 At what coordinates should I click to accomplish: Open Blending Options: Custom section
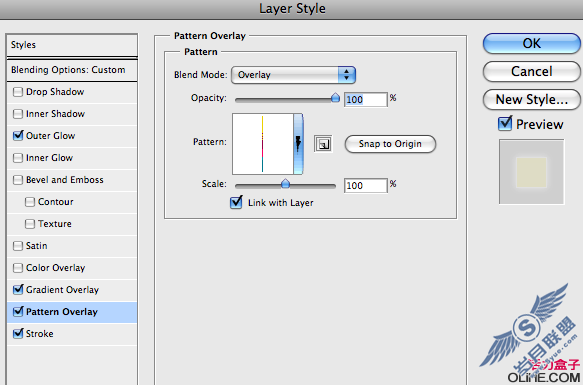click(x=72, y=70)
